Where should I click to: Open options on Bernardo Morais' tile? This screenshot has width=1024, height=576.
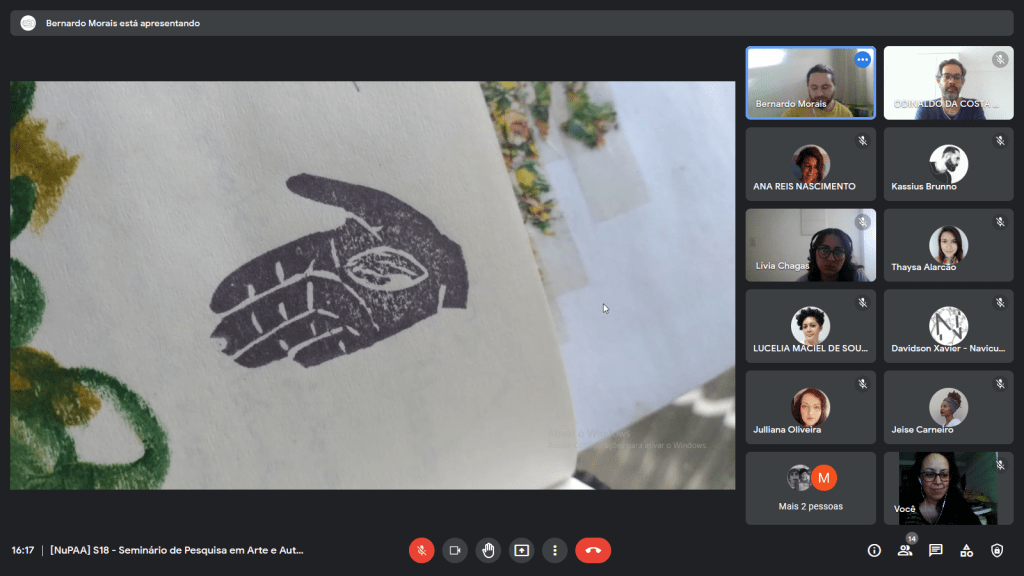(x=862, y=60)
